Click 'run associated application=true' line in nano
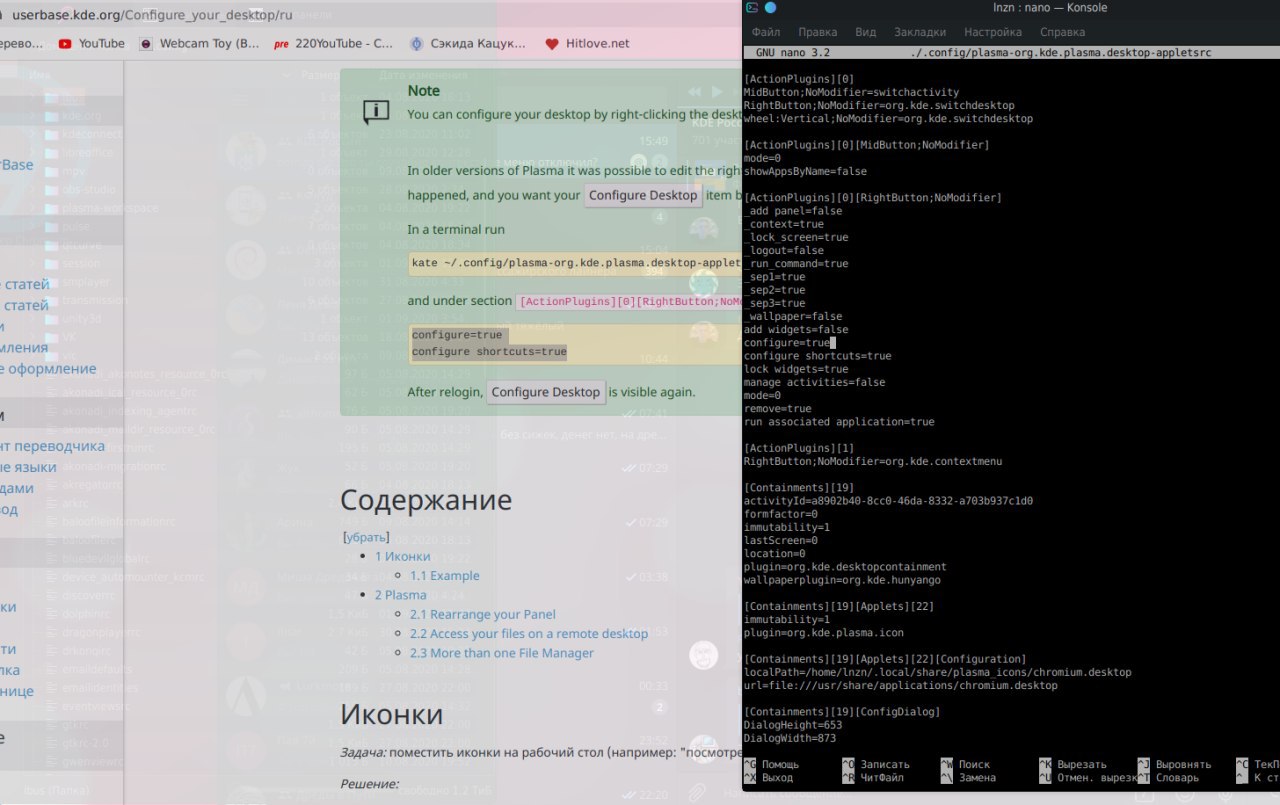 coord(839,422)
